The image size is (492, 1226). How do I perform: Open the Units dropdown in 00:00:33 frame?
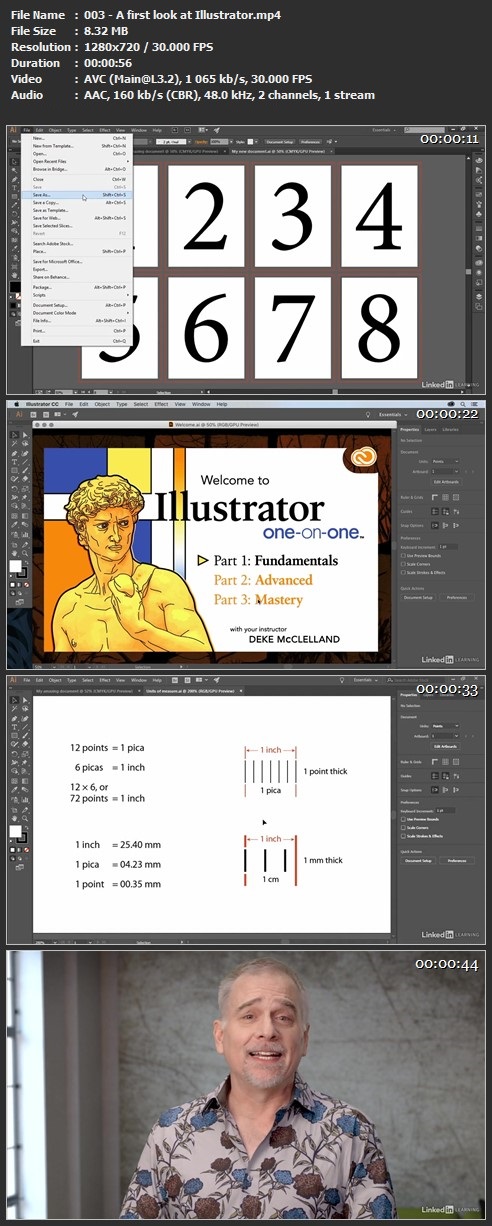[446, 726]
